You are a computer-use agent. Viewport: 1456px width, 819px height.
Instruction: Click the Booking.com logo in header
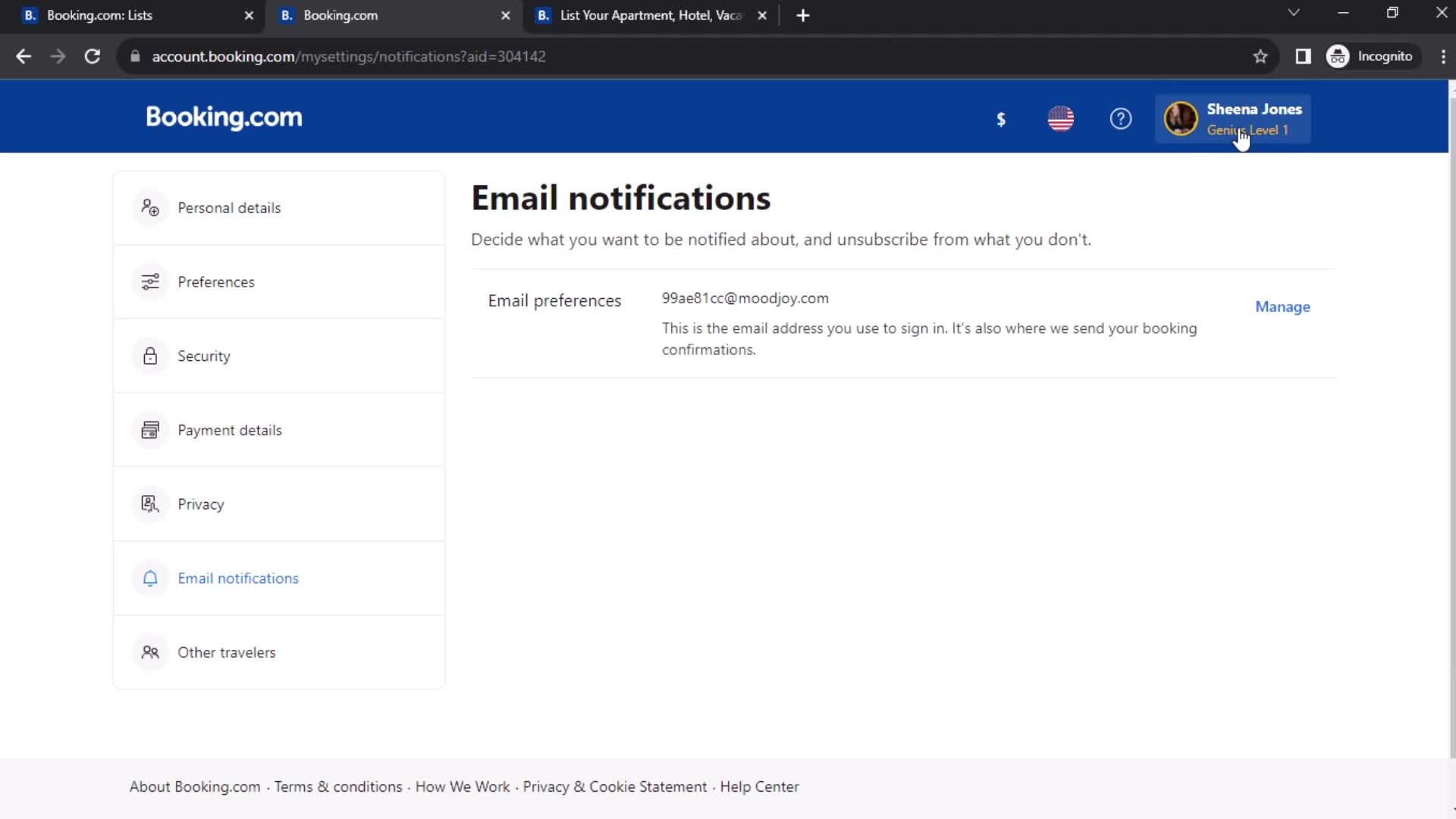pos(224,118)
